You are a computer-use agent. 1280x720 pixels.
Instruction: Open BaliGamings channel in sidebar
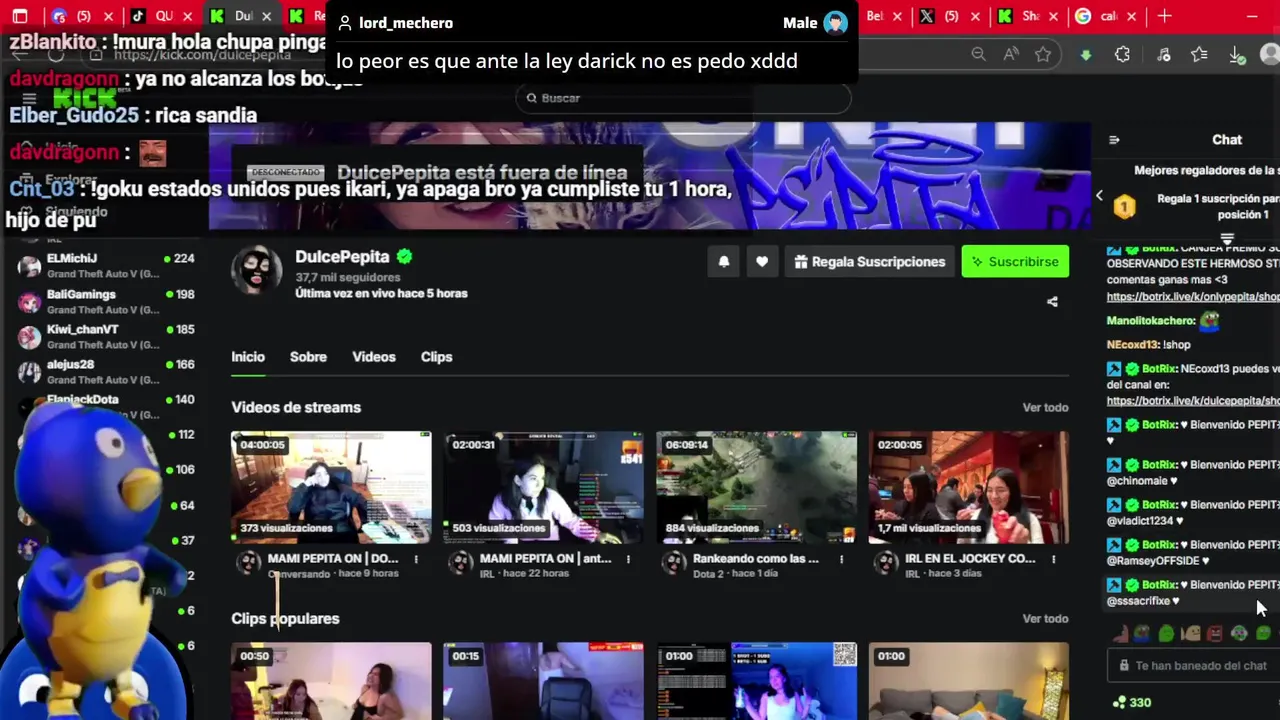(106, 302)
